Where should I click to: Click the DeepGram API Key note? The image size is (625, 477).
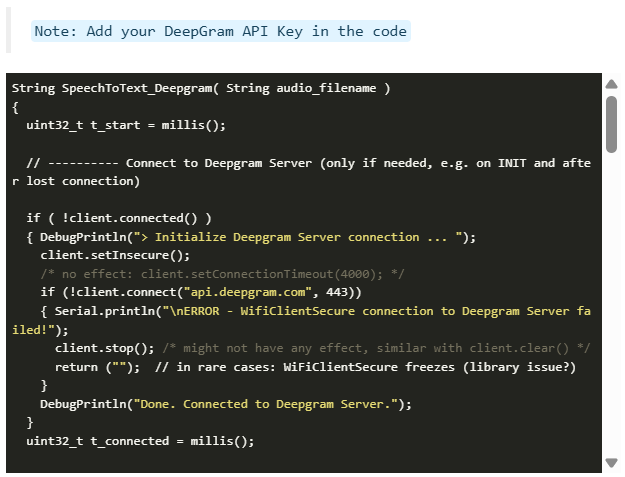coord(220,31)
